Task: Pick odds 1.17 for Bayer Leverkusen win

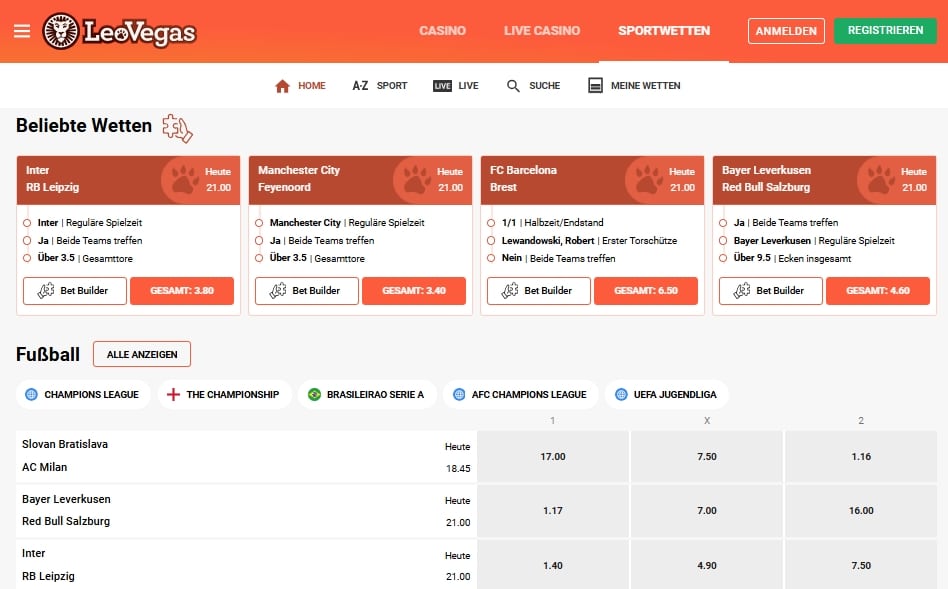Action: [553, 510]
